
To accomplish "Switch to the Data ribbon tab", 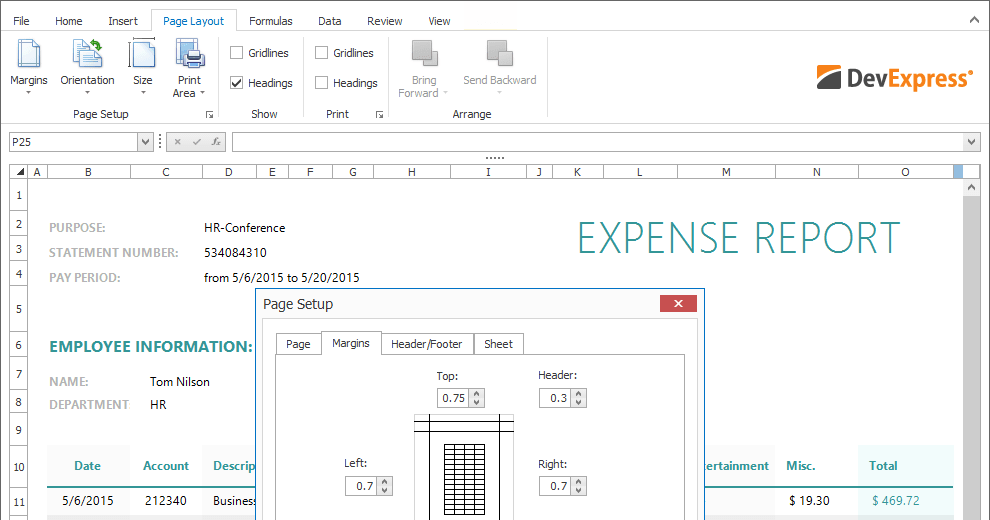I will (330, 21).
